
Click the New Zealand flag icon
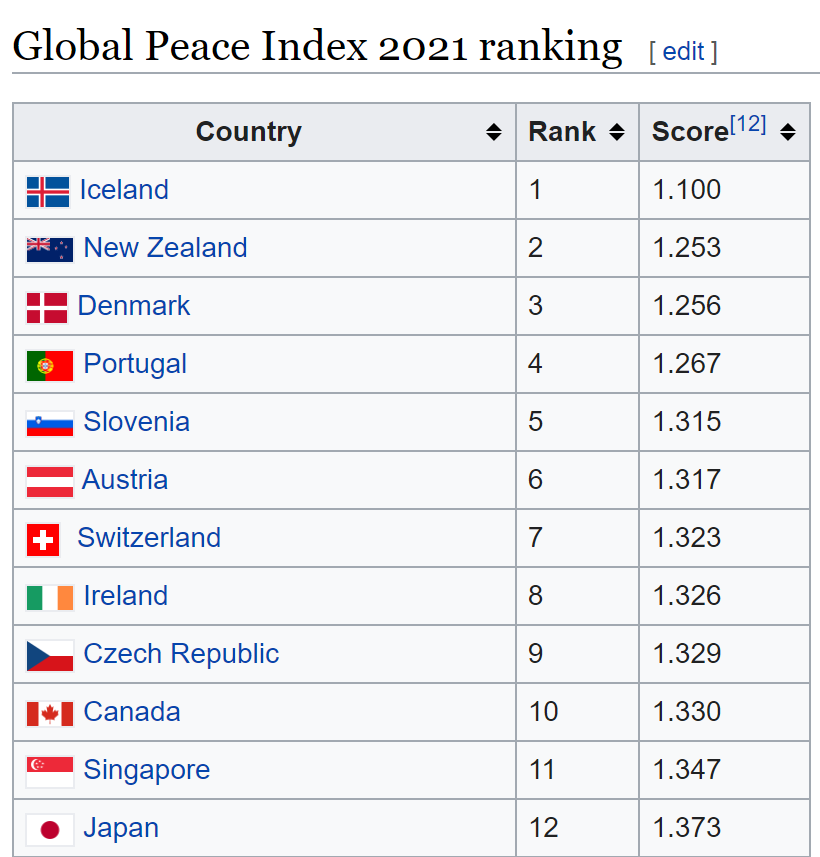point(50,250)
